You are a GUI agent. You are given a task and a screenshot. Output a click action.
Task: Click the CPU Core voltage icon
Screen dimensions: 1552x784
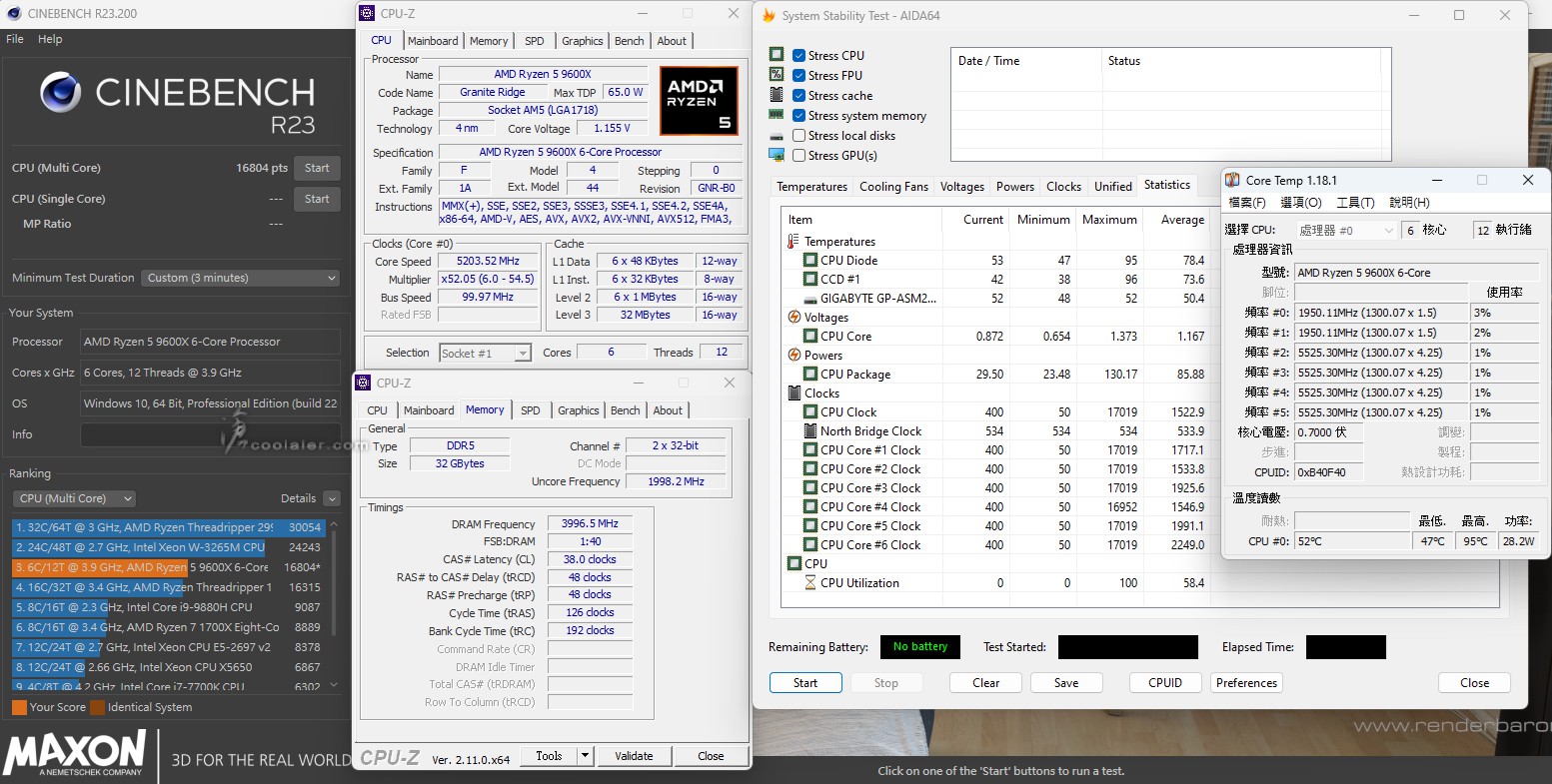click(x=810, y=337)
